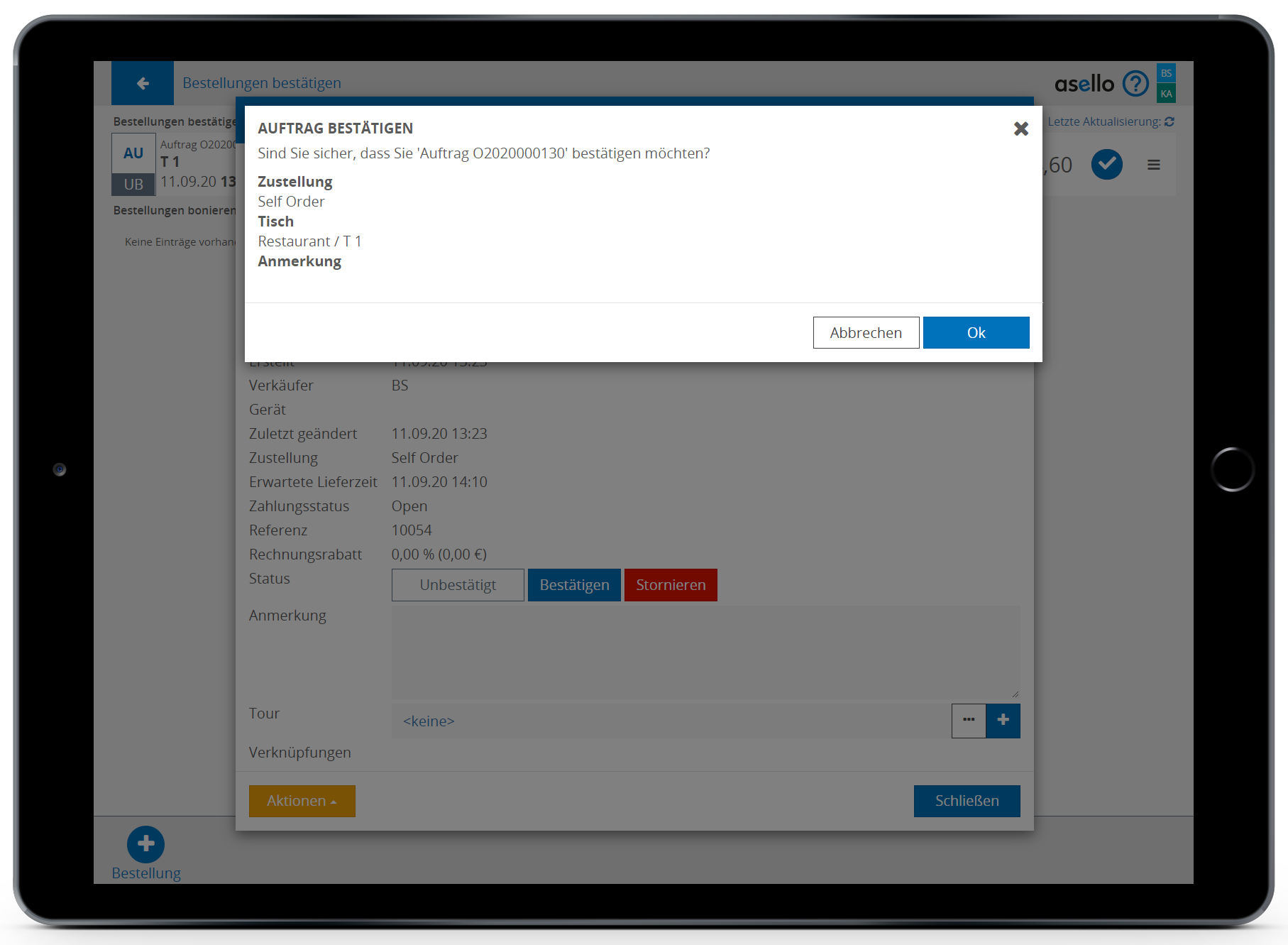Go back using the arrow icon

143,84
